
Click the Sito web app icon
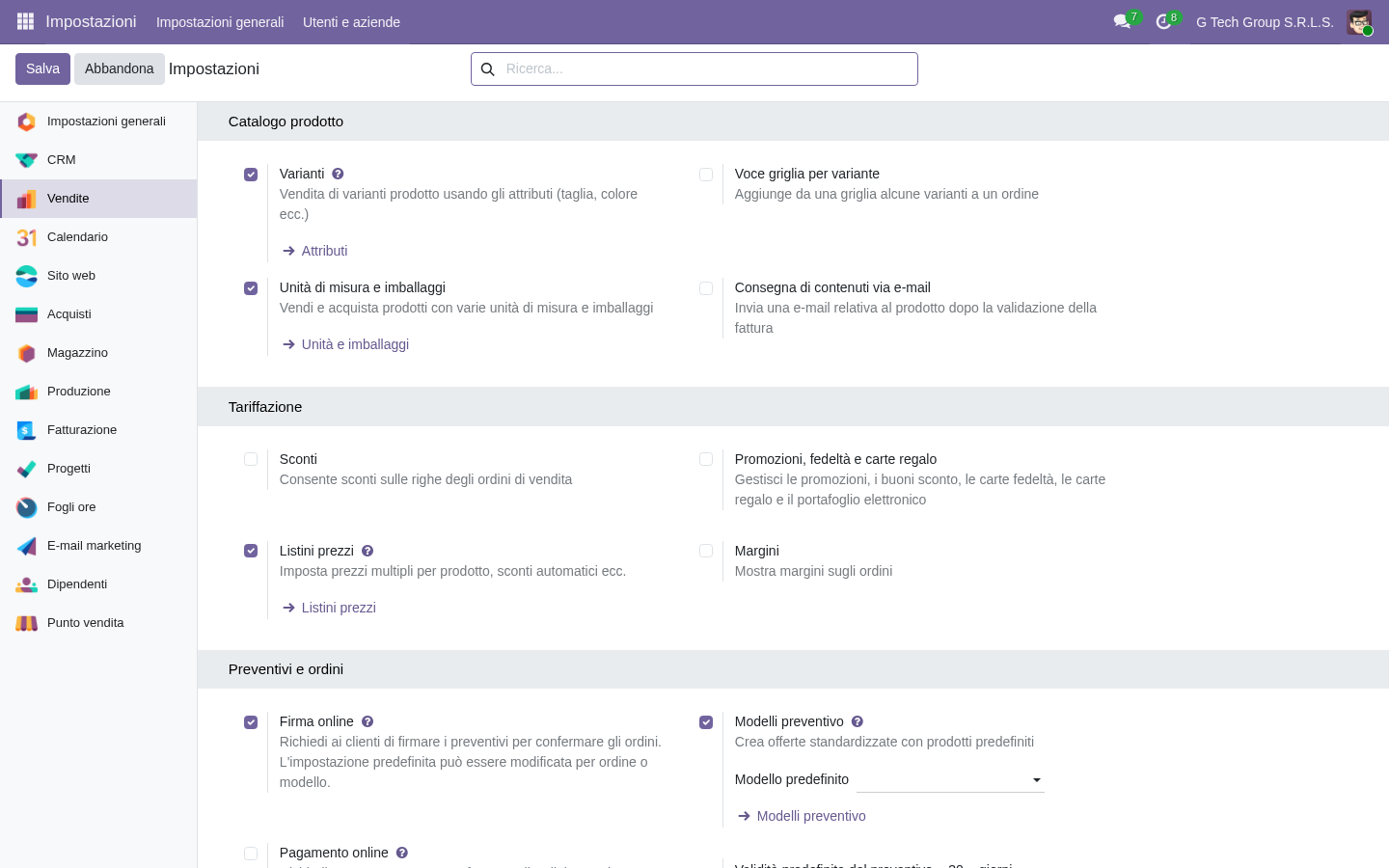tap(27, 276)
